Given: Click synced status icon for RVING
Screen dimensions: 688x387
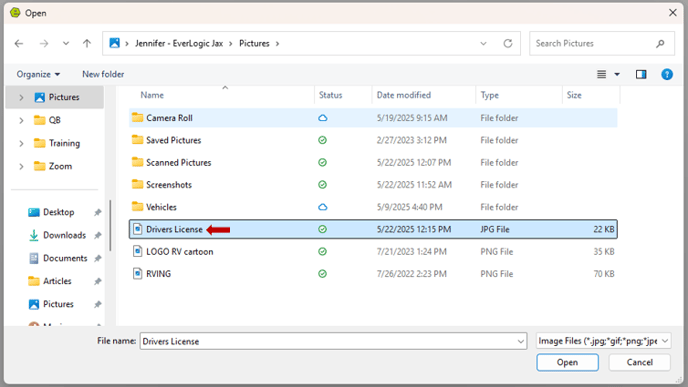Looking at the screenshot, I should (x=322, y=274).
